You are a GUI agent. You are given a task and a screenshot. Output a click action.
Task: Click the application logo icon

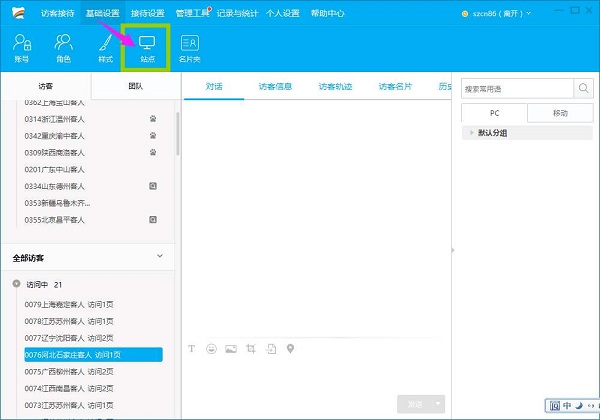click(x=18, y=13)
